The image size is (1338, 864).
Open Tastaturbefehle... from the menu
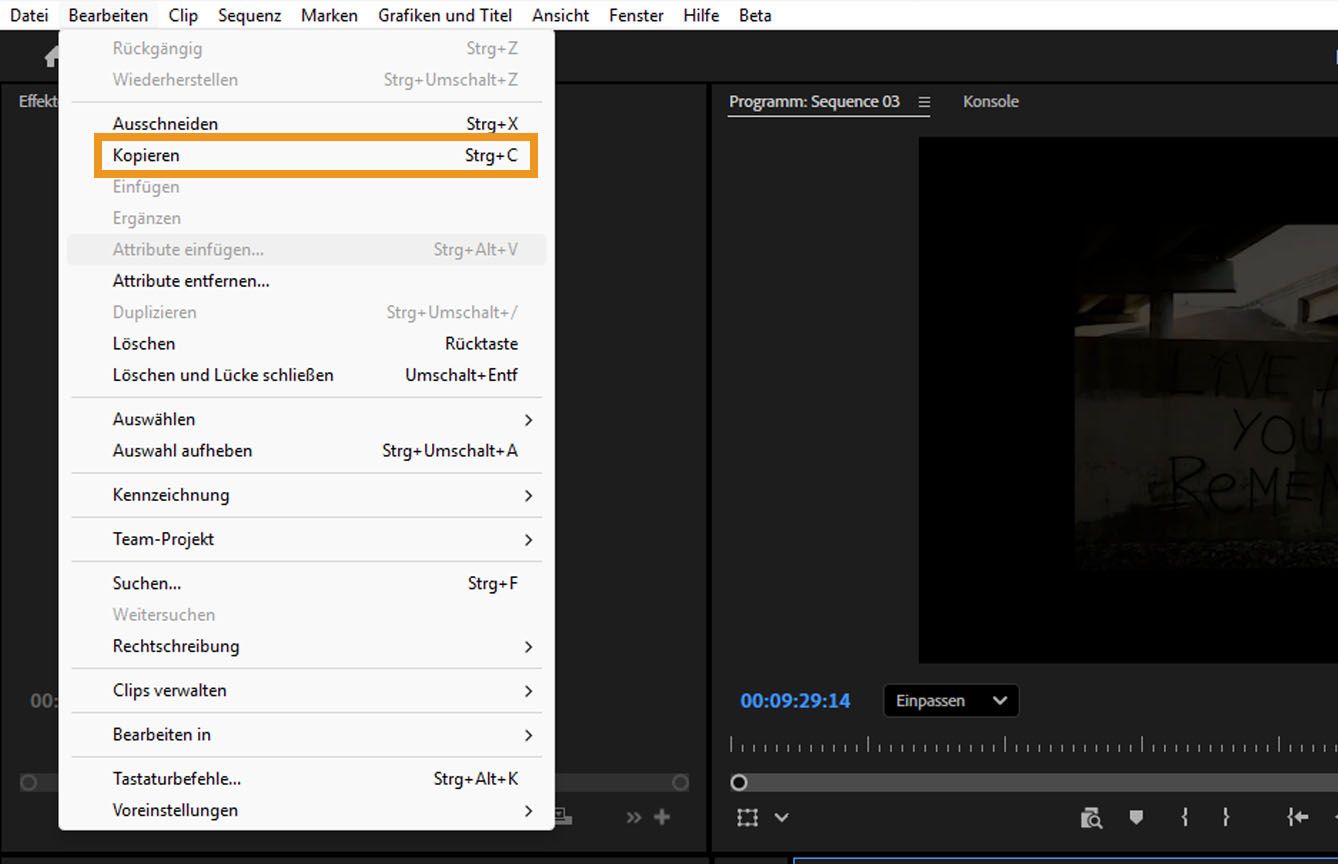[306, 778]
